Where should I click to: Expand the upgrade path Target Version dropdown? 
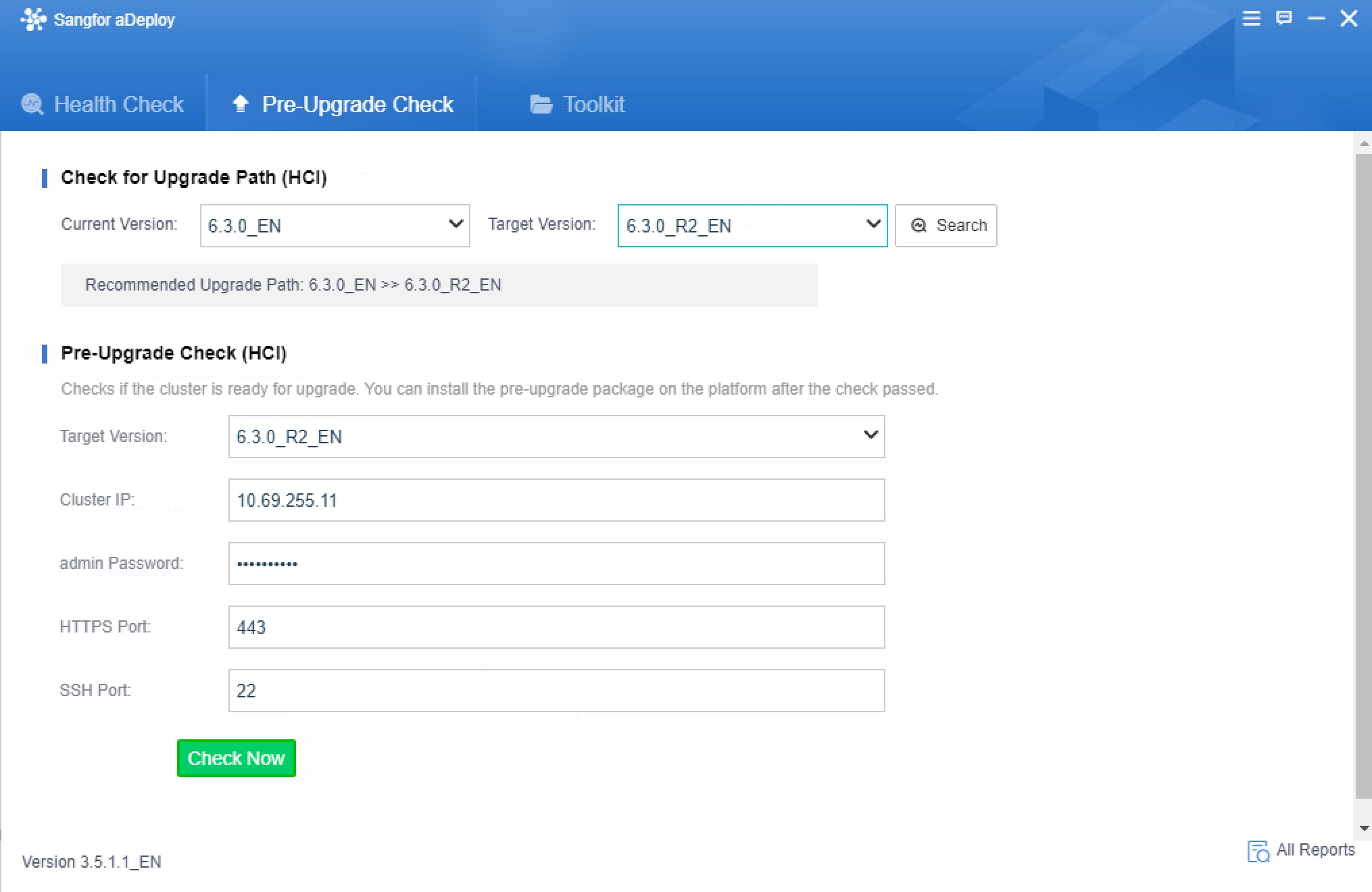(753, 226)
